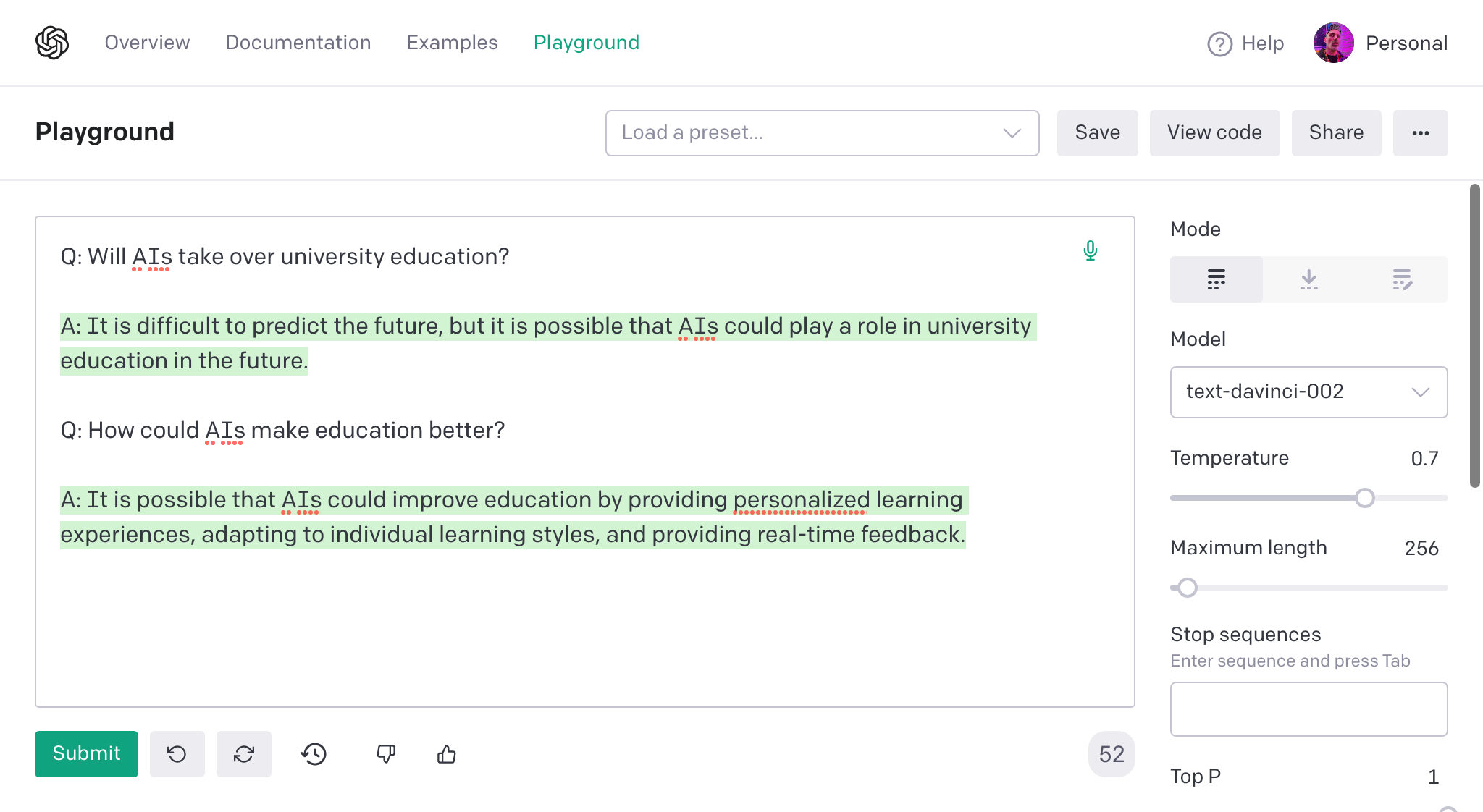Open the Personal account menu
Screen dimensions: 1483x812
(x=1380, y=43)
